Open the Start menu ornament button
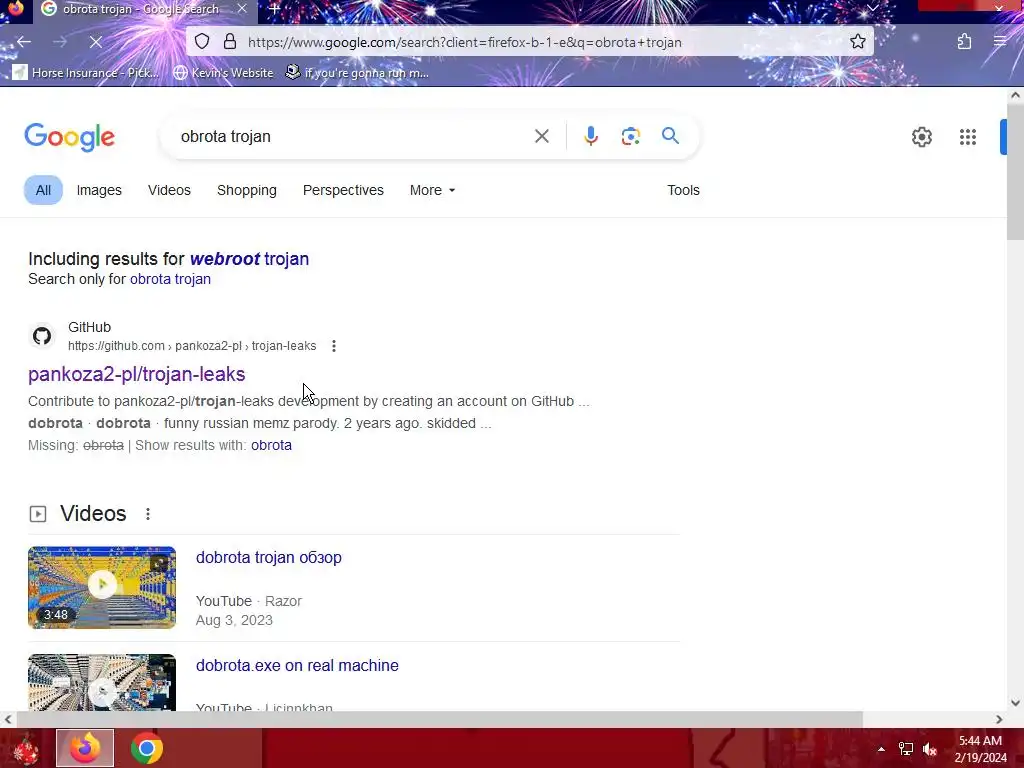The height and width of the screenshot is (768, 1024). coord(25,749)
